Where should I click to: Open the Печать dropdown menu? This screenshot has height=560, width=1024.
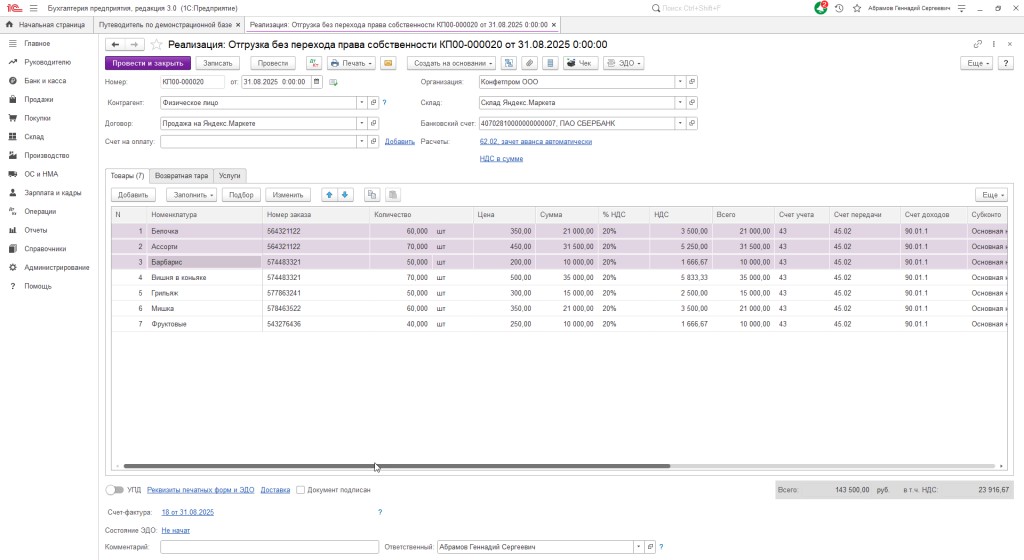pos(351,63)
